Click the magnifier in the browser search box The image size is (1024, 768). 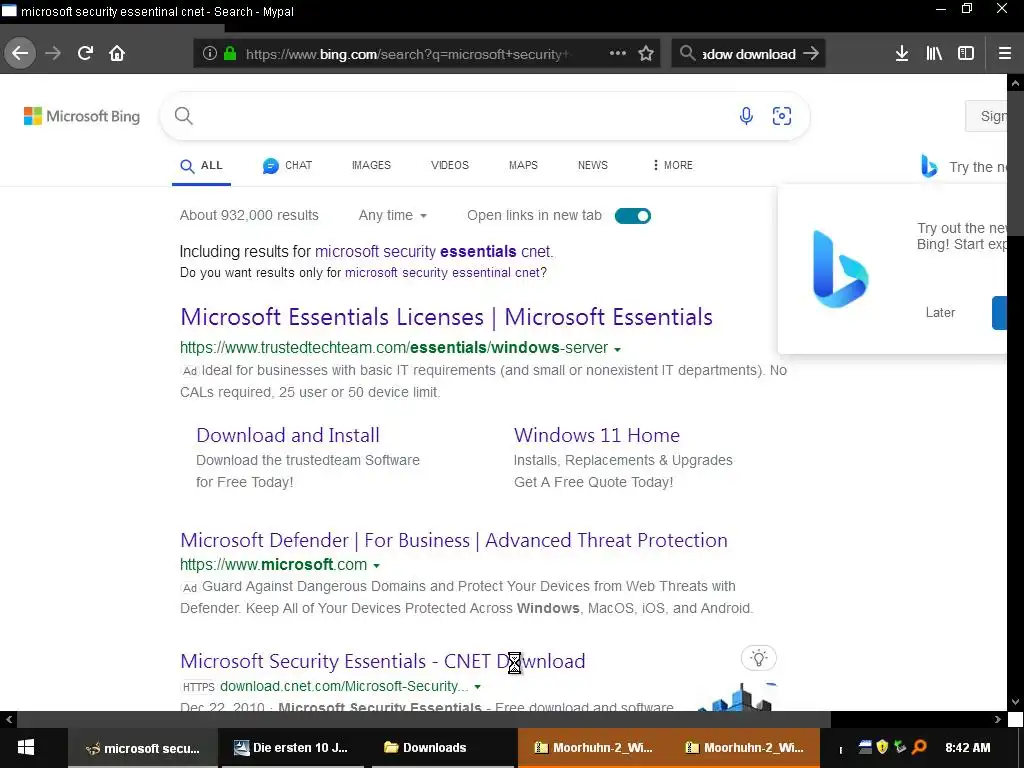click(x=687, y=53)
